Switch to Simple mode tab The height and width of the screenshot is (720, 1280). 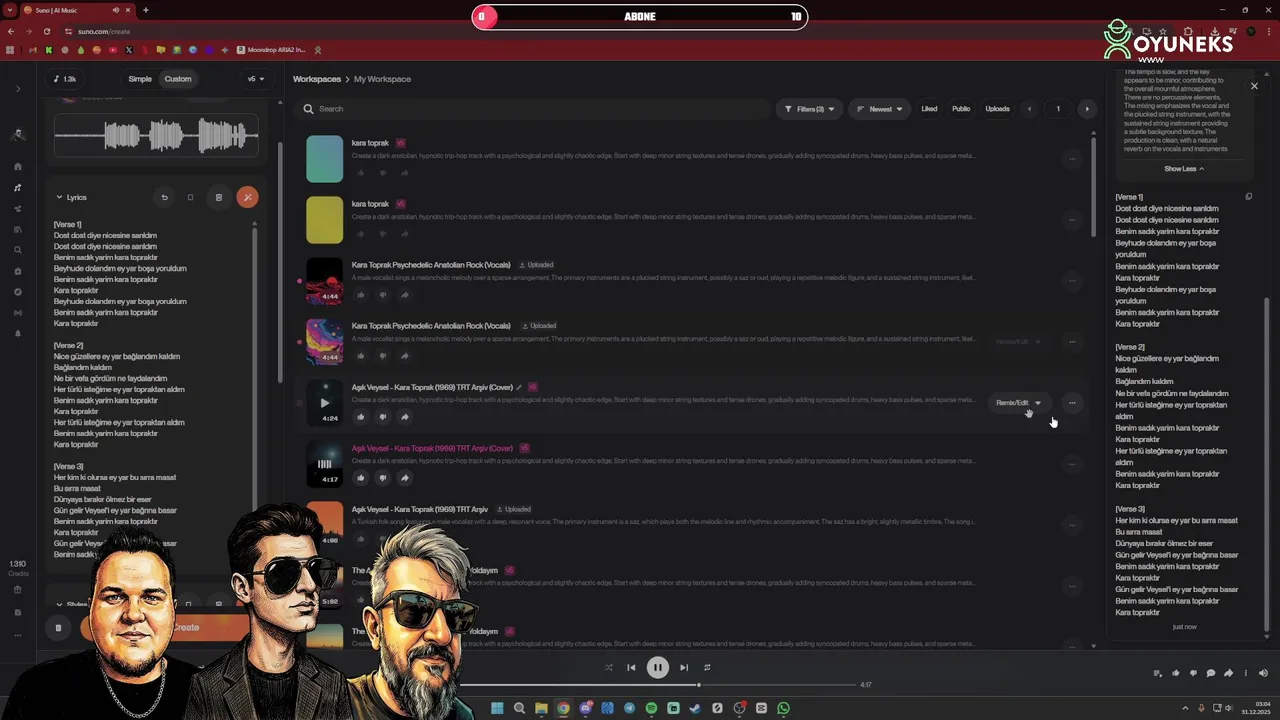click(x=140, y=79)
